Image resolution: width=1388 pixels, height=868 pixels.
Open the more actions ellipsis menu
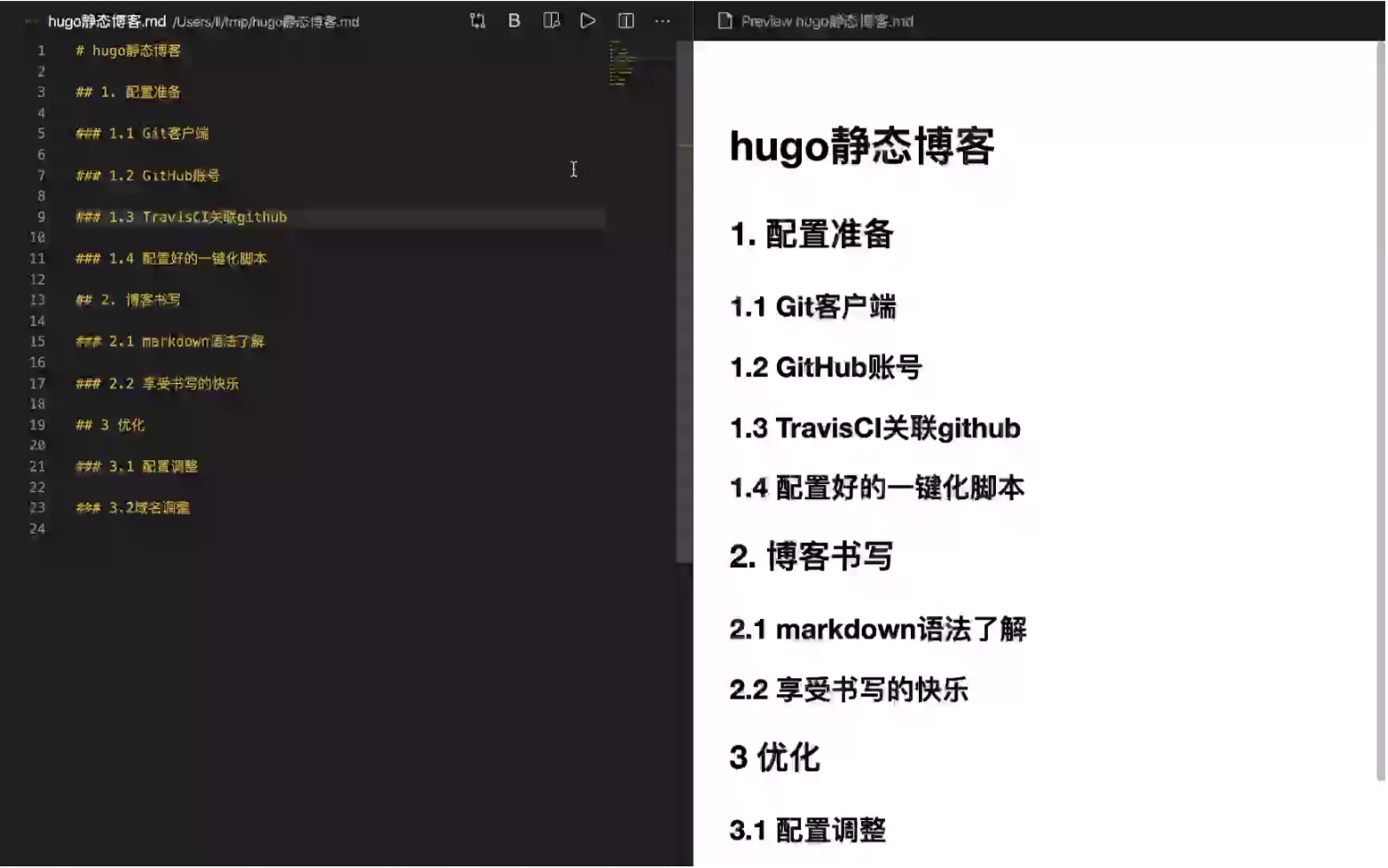[663, 20]
